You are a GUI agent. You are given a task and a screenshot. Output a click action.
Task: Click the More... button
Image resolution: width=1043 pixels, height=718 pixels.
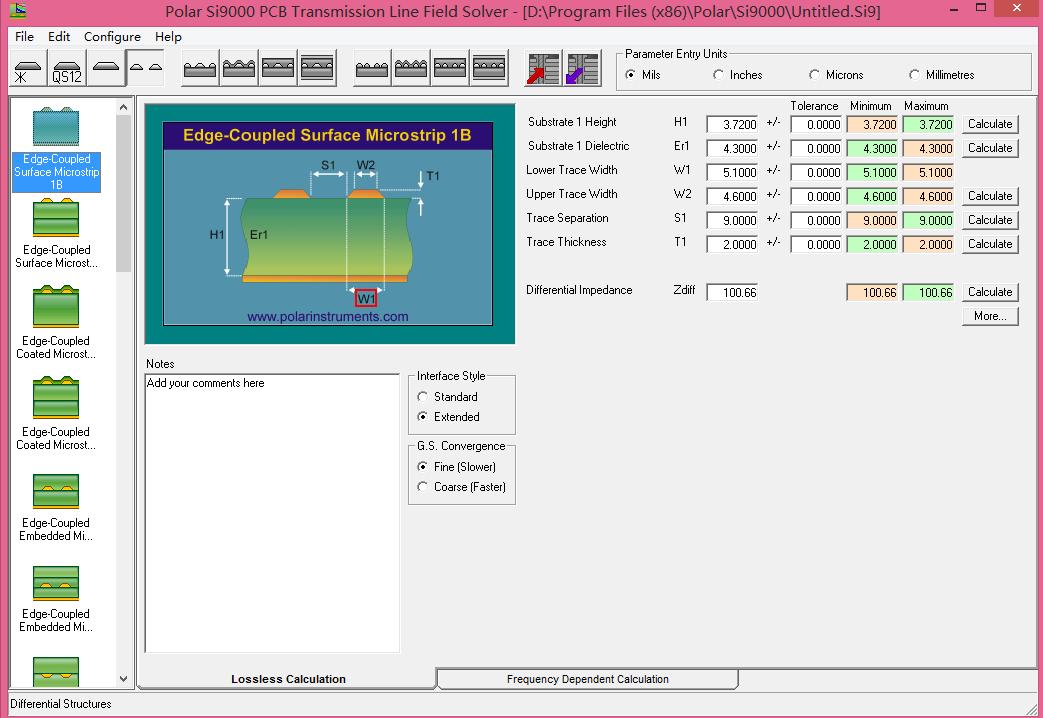pos(990,316)
